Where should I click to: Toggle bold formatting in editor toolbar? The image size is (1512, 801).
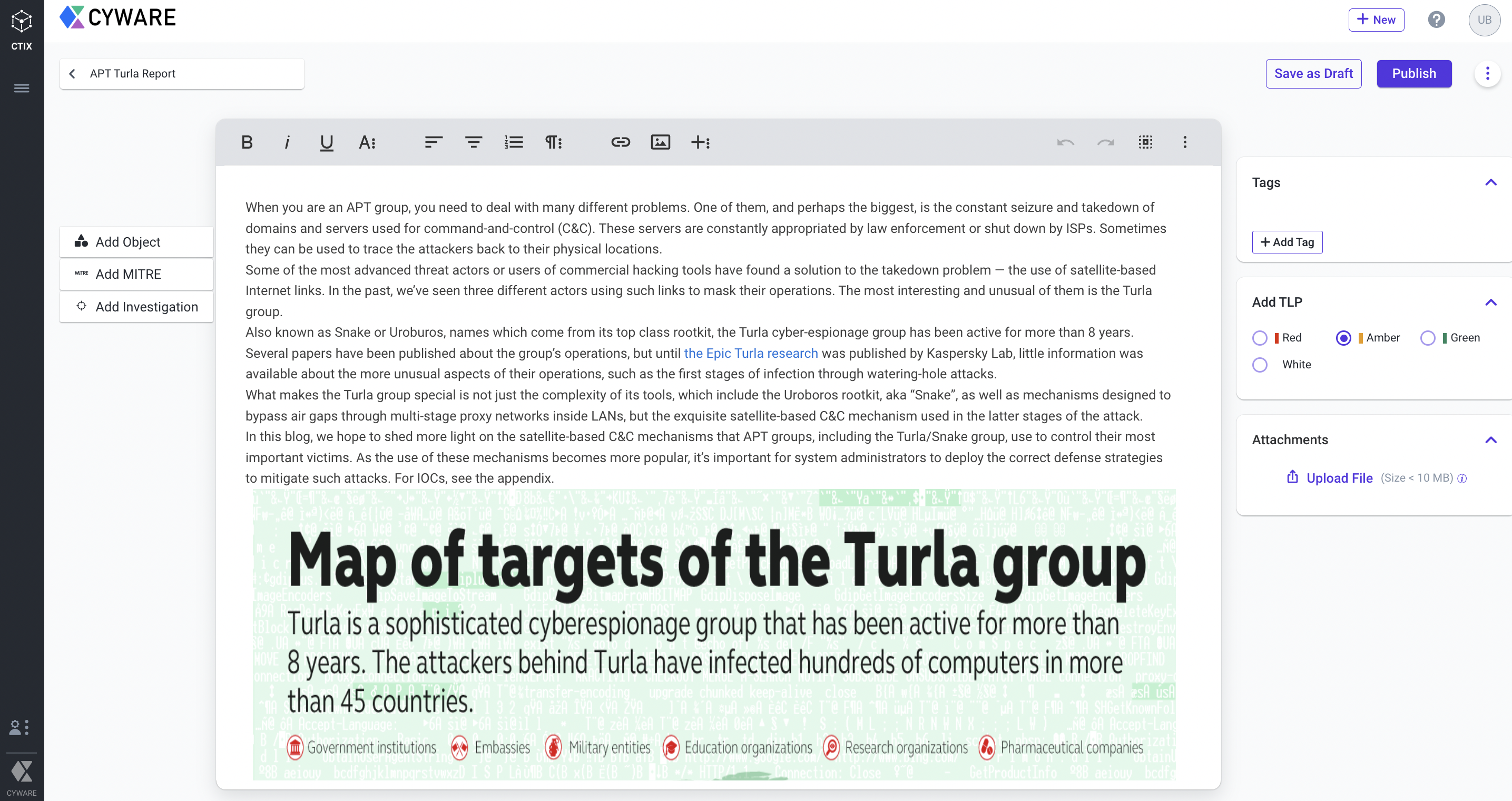247,142
